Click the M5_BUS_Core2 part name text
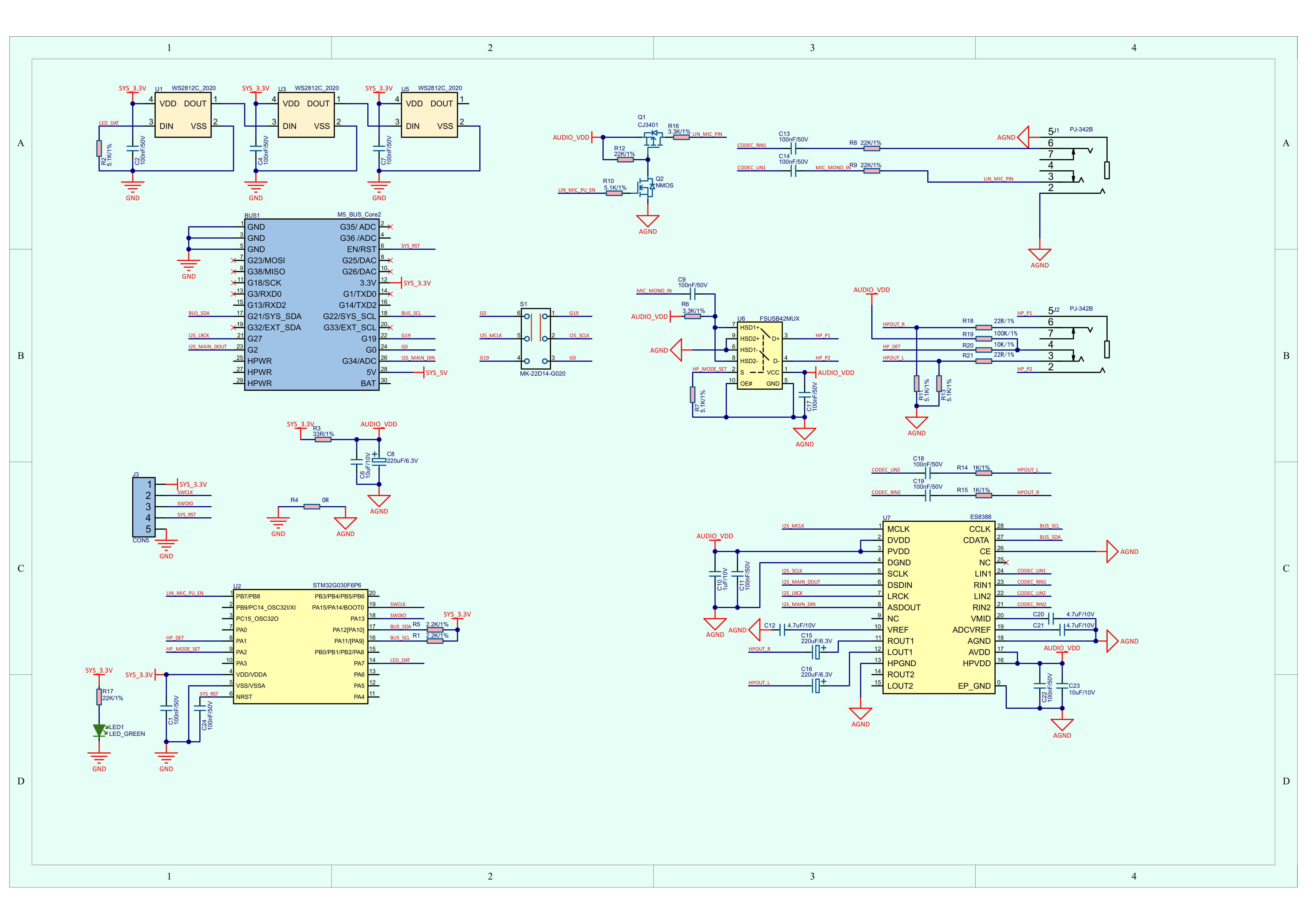1307x924 pixels. [359, 215]
